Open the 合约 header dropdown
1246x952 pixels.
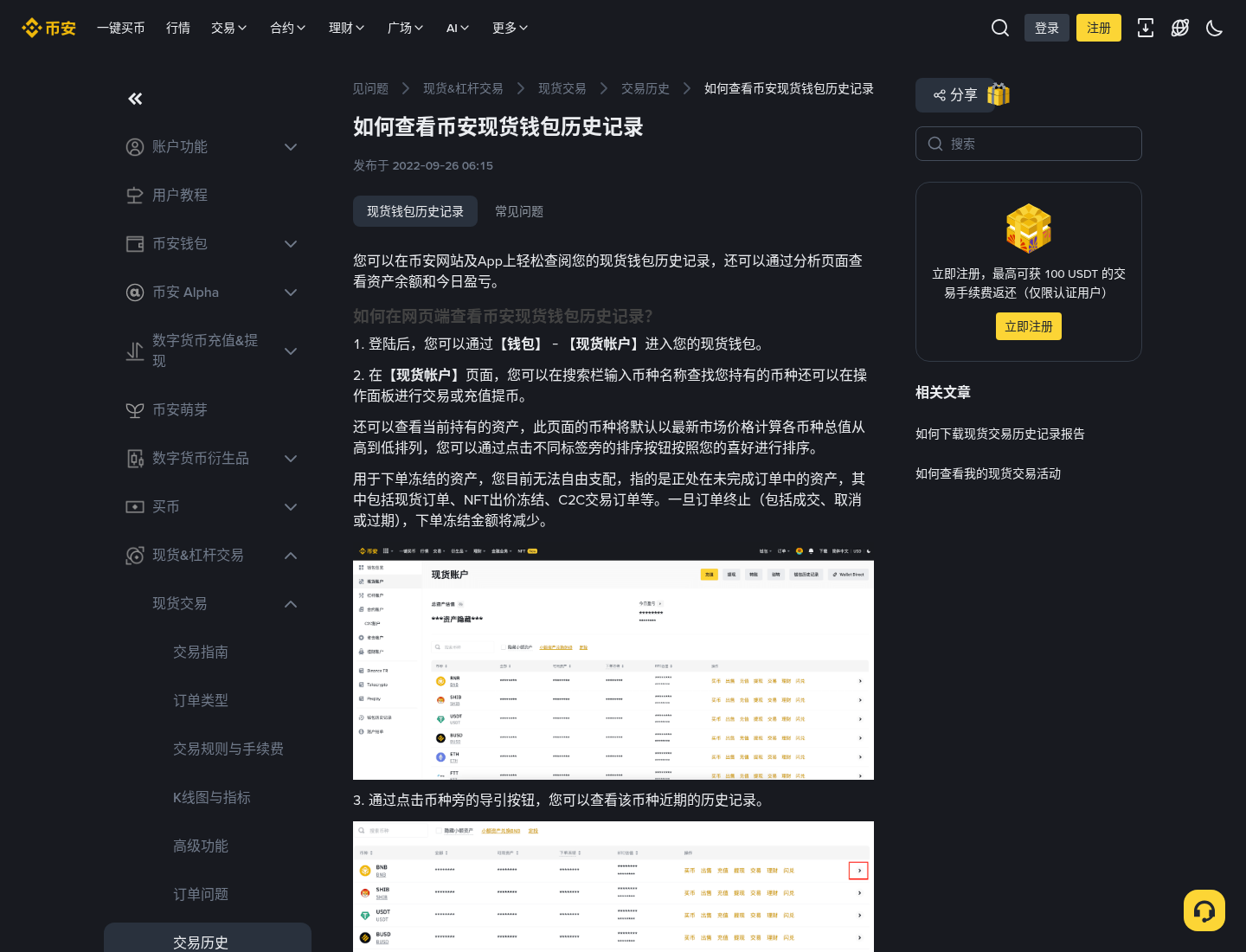click(288, 28)
